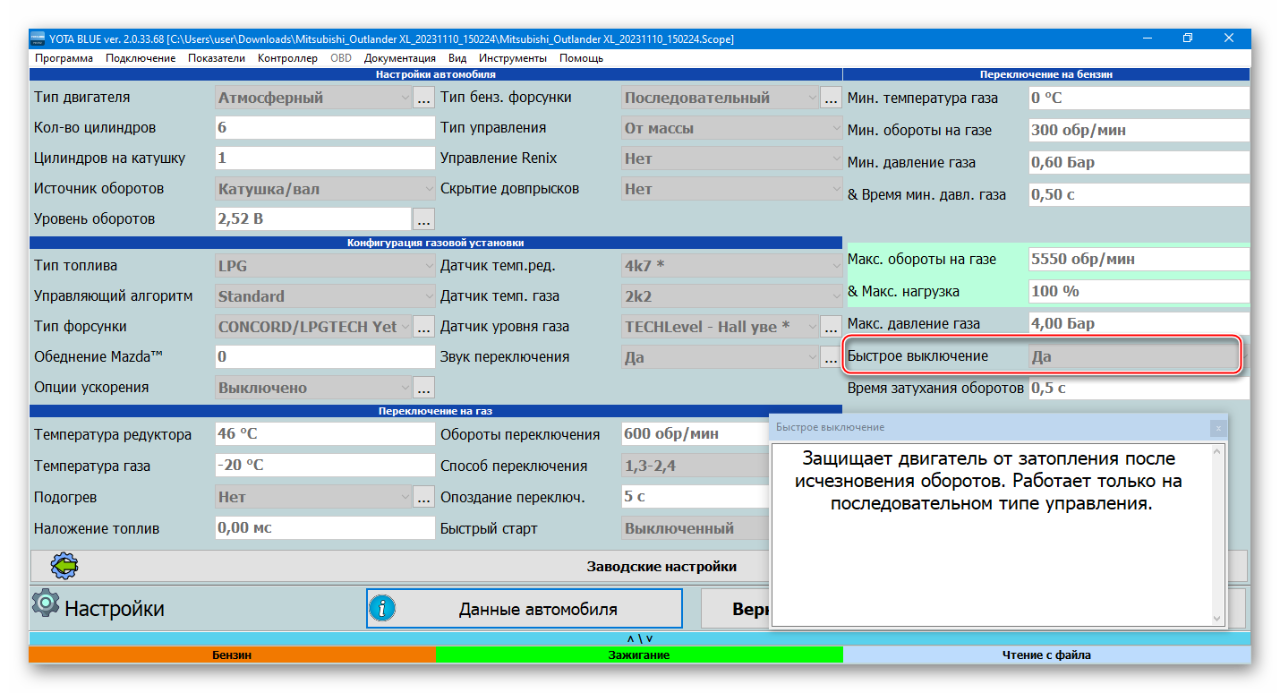Close the Быстрое выключение tooltip window
The image size is (1280, 693).
[x=1217, y=428]
